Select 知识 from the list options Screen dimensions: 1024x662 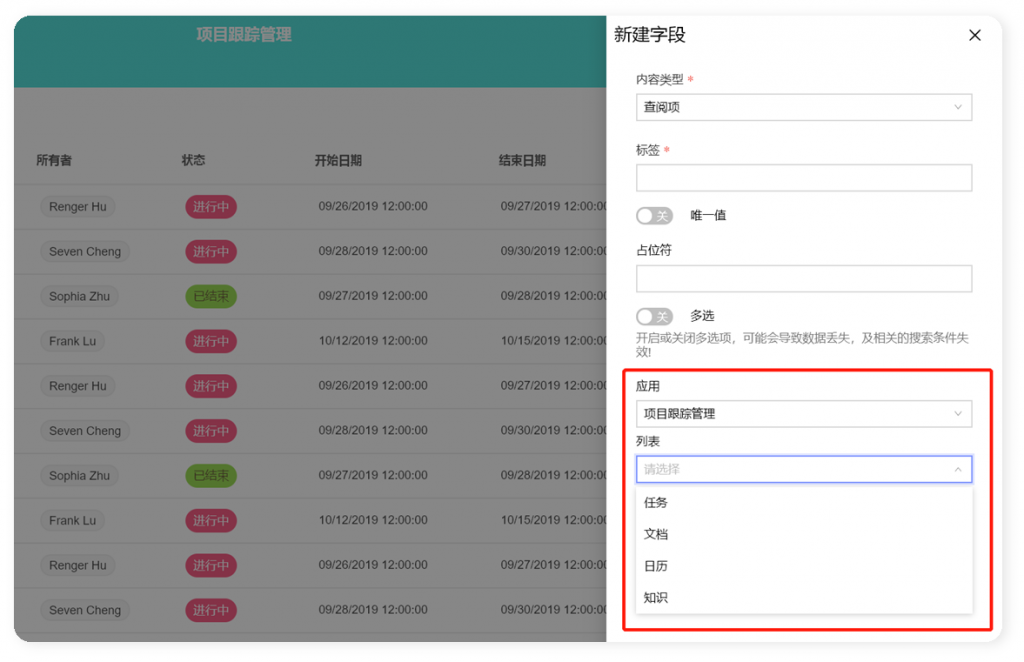click(x=803, y=597)
